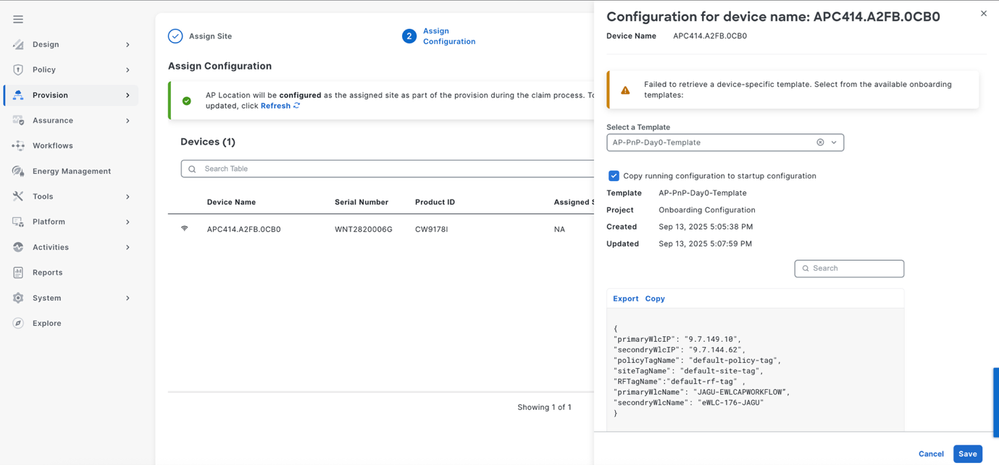Click the Showing 1 of 1 text
This screenshot has width=999, height=465.
point(544,407)
